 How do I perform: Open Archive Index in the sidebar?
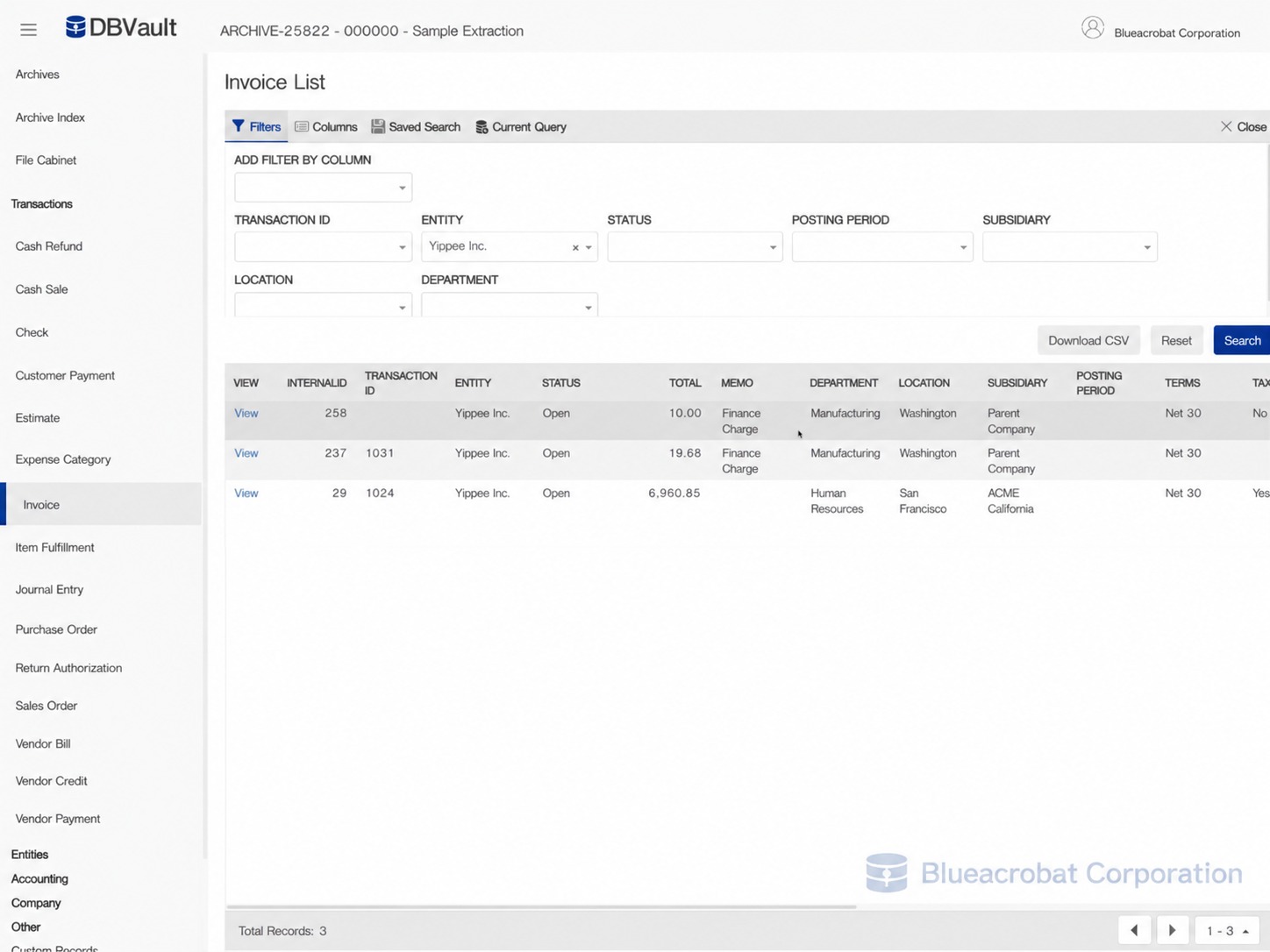[x=50, y=117]
